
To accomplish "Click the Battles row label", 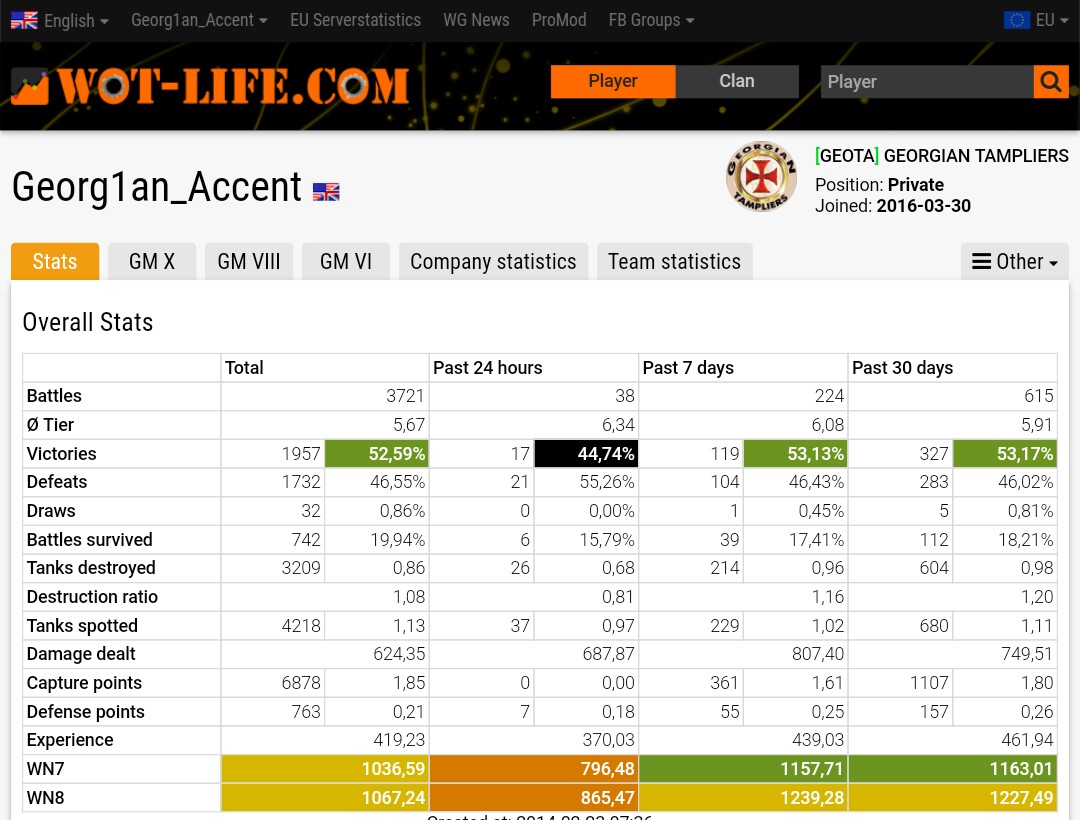I will [54, 396].
